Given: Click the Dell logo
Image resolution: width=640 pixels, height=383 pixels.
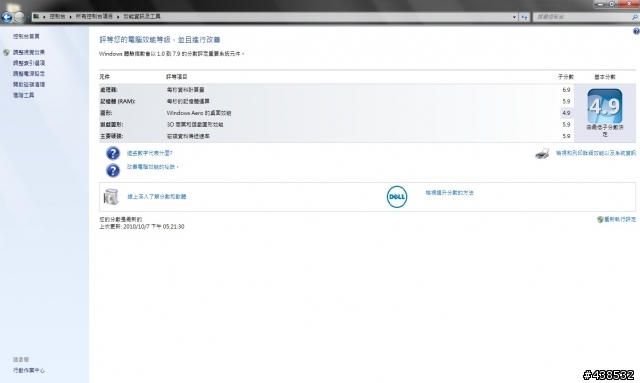Looking at the screenshot, I should 397,197.
